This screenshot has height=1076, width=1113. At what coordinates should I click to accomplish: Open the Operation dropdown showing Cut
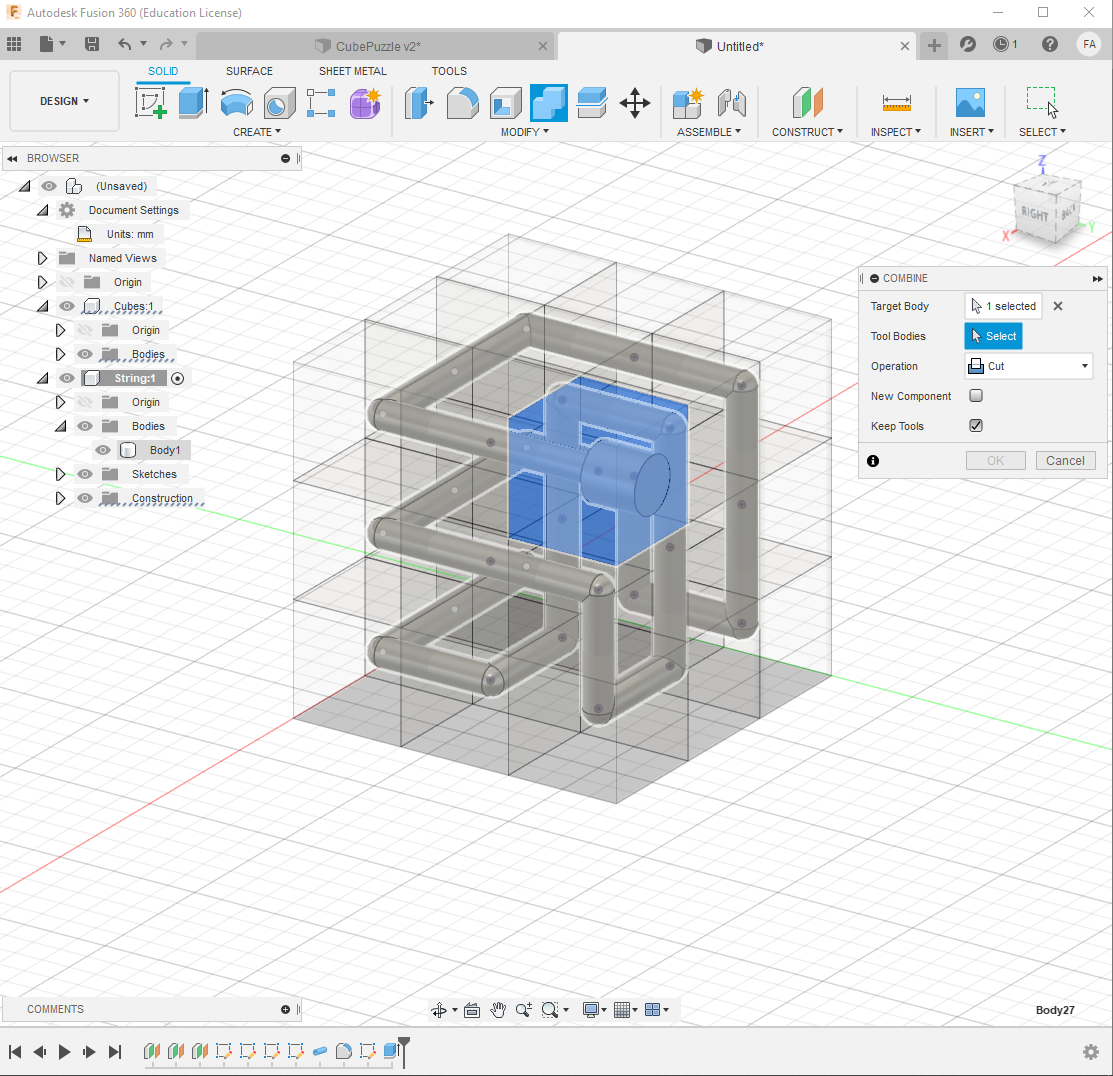pos(1028,366)
